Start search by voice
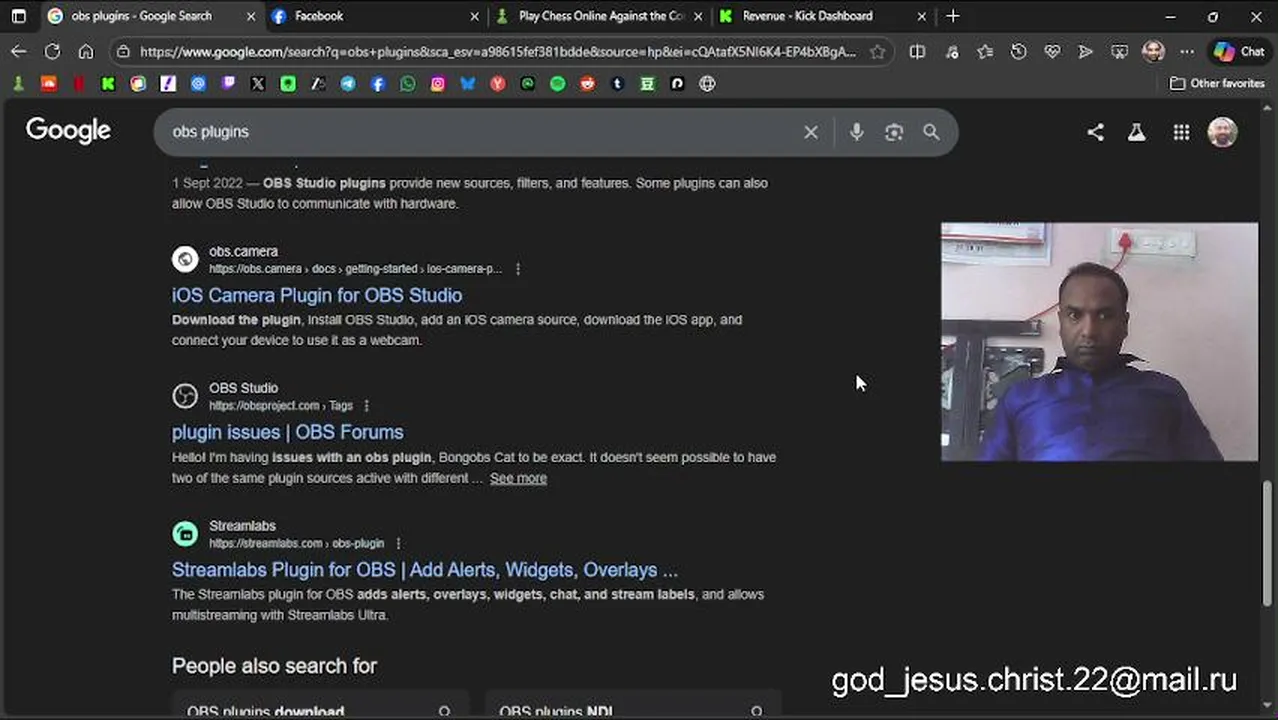This screenshot has height=720, width=1278. point(856,132)
